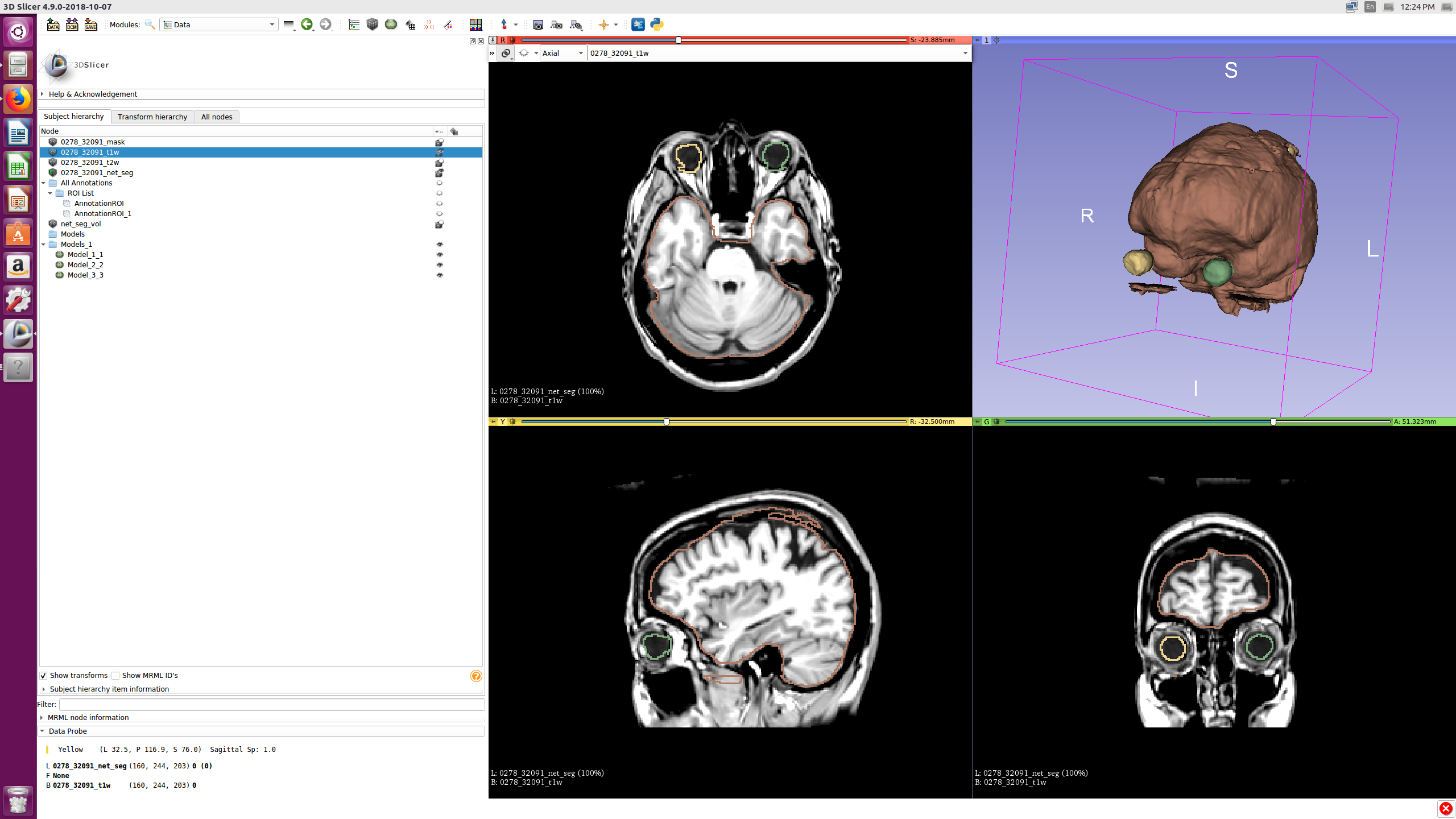Switch to Transform hierarchy tab
1456x819 pixels.
pos(152,117)
